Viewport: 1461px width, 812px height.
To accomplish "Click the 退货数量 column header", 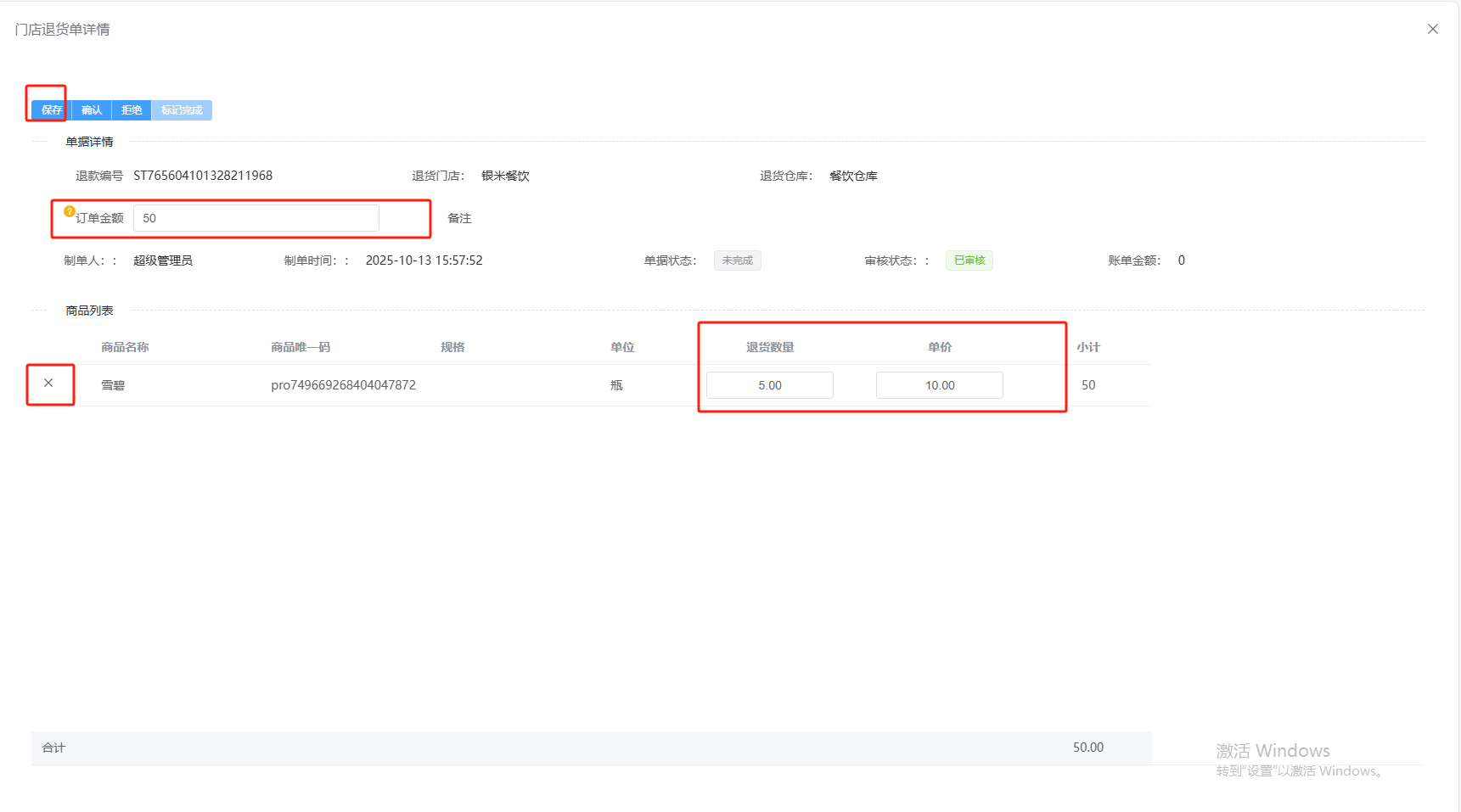I will pyautogui.click(x=770, y=347).
